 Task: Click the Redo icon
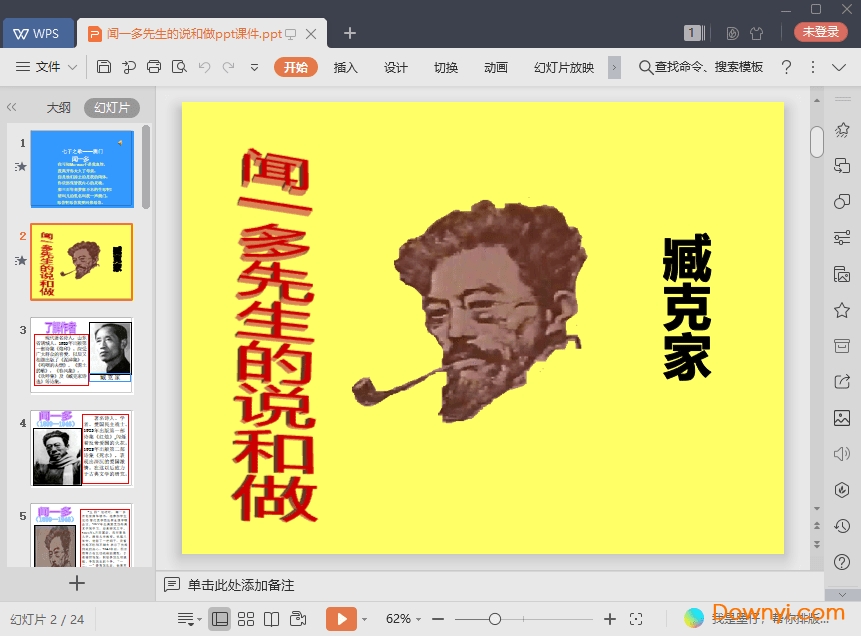point(228,67)
